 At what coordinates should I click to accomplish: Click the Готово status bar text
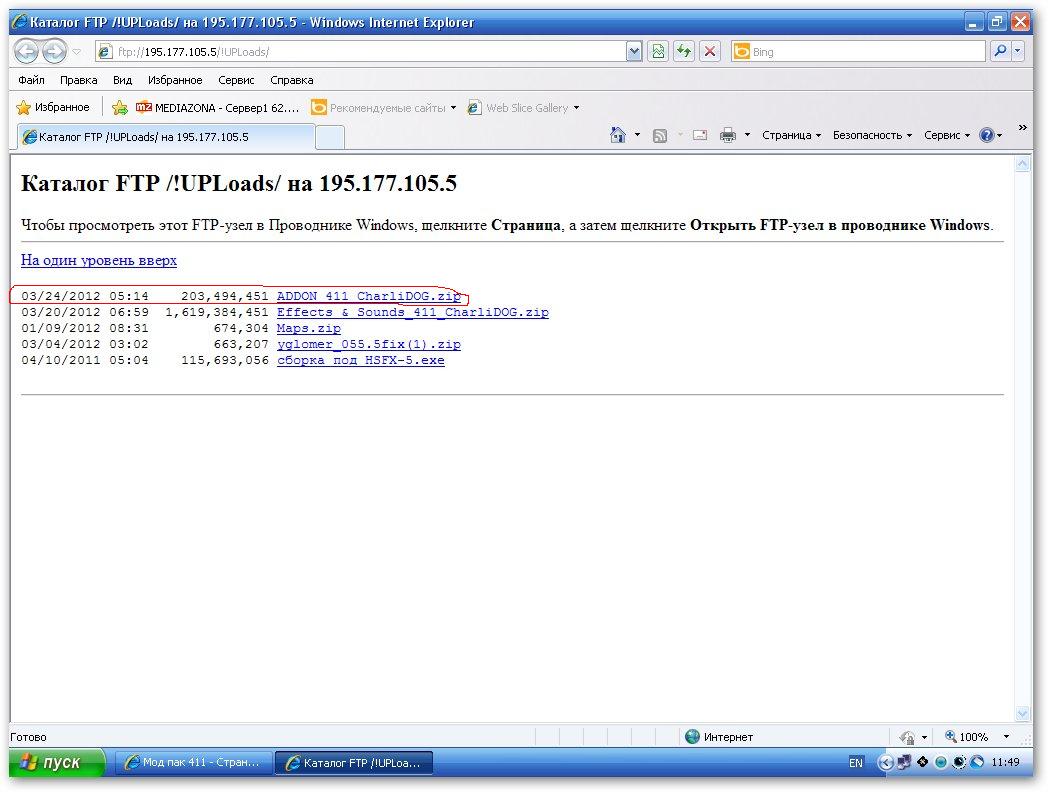point(28,737)
